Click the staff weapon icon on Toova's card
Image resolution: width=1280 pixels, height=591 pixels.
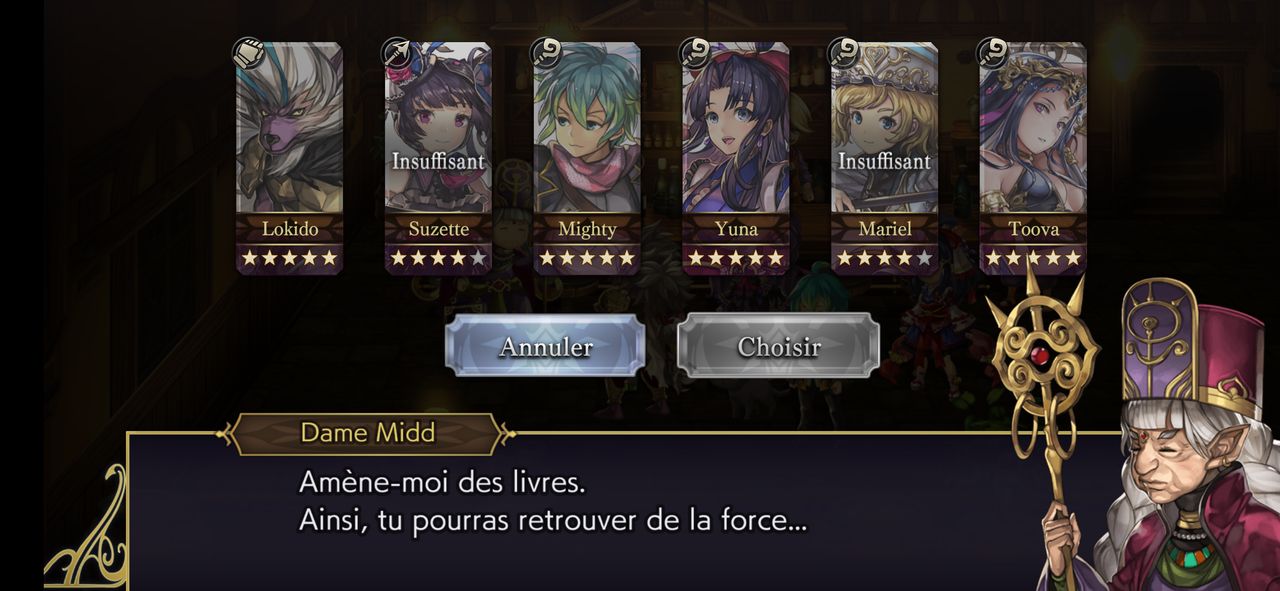(x=993, y=53)
